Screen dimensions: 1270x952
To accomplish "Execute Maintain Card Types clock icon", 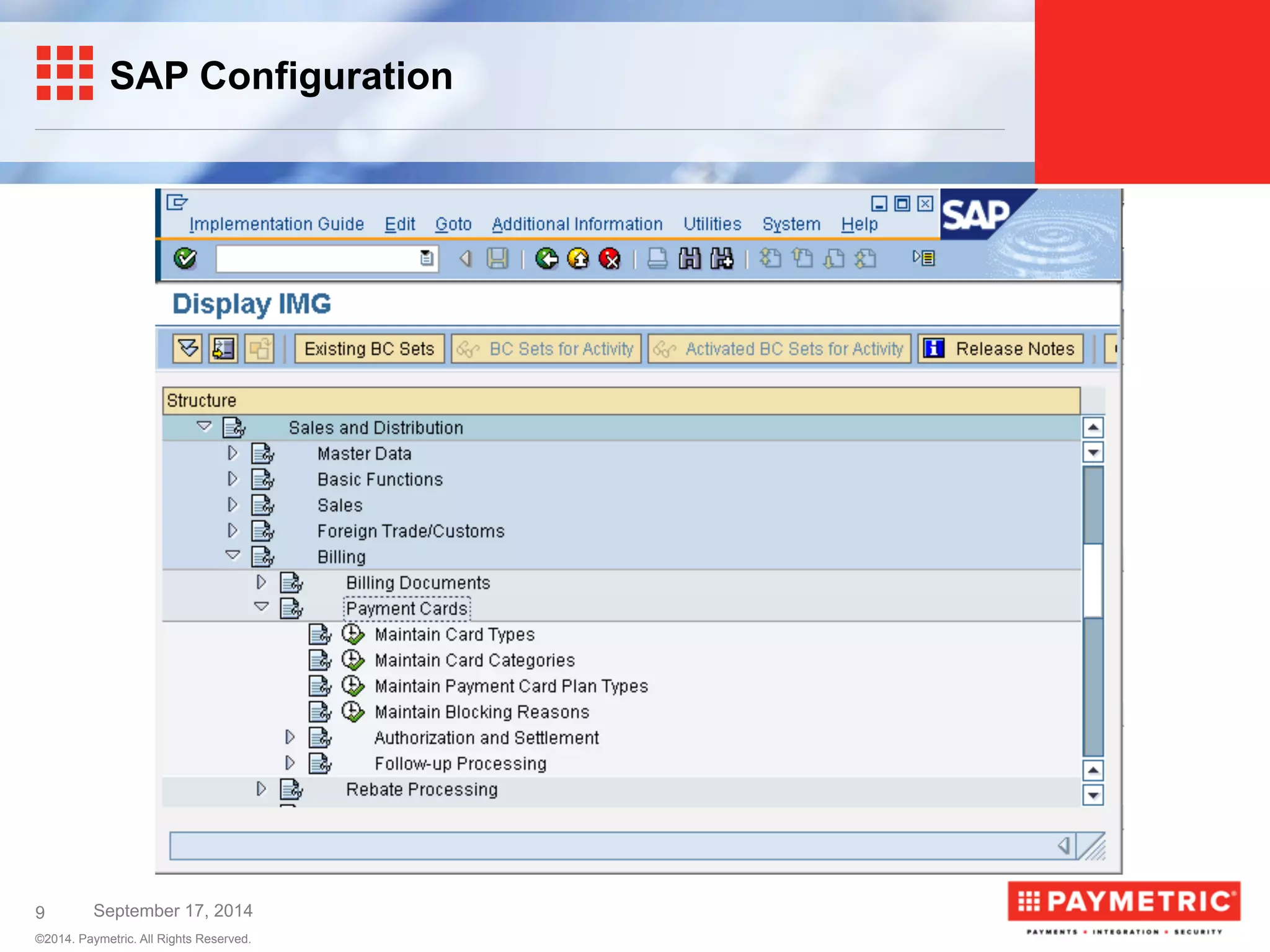I will (353, 634).
